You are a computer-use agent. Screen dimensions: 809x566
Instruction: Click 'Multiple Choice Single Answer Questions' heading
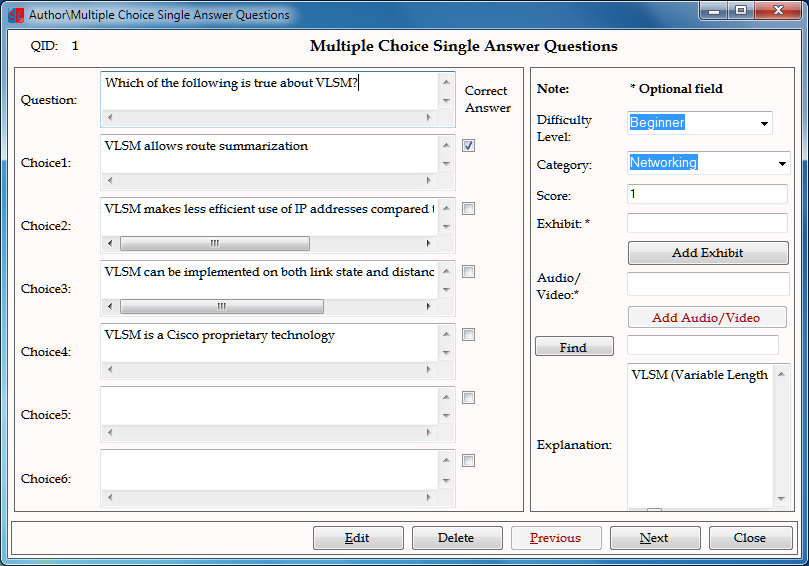[463, 46]
